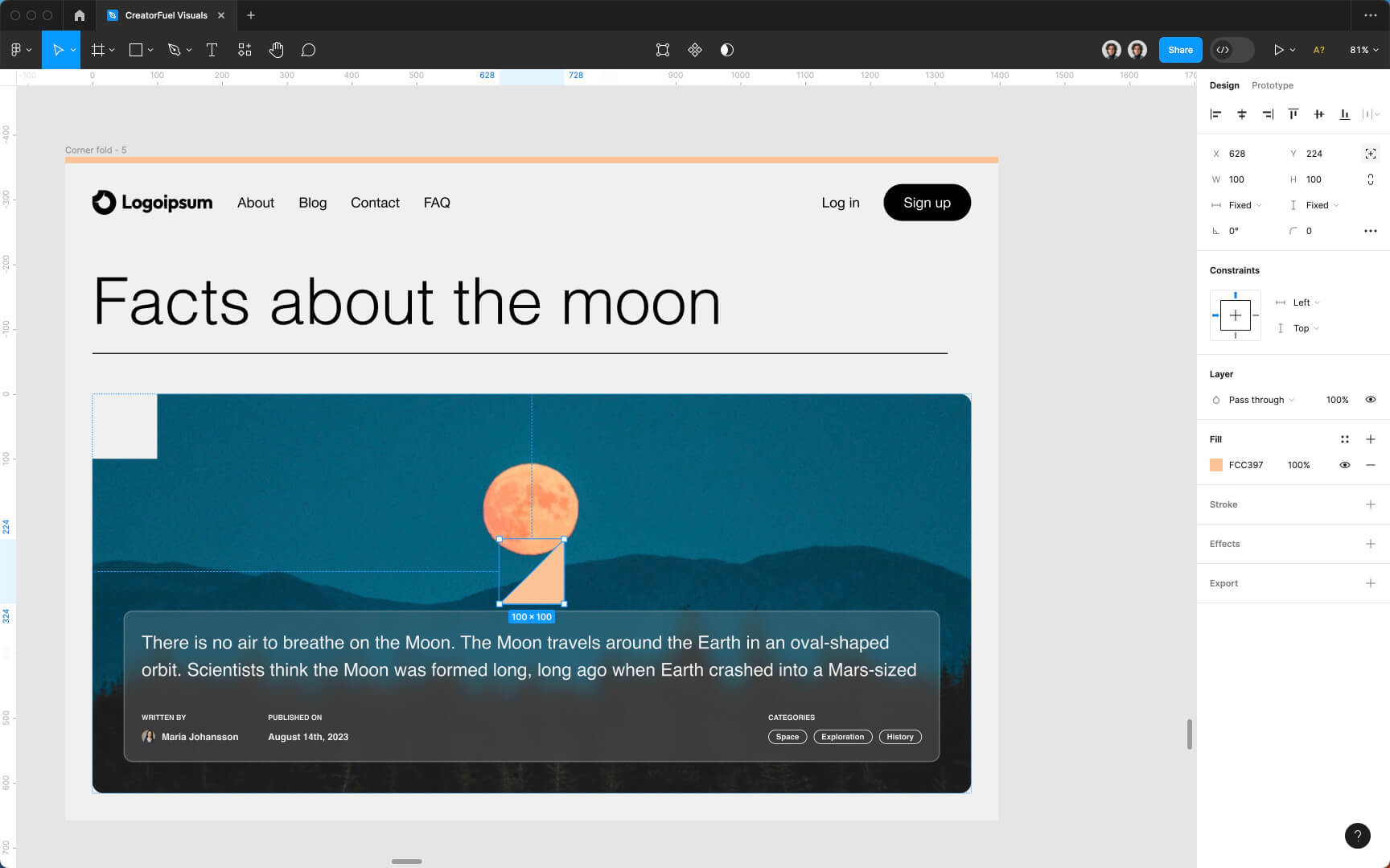Image resolution: width=1390 pixels, height=868 pixels.
Task: Click the Share button
Action: (1179, 49)
